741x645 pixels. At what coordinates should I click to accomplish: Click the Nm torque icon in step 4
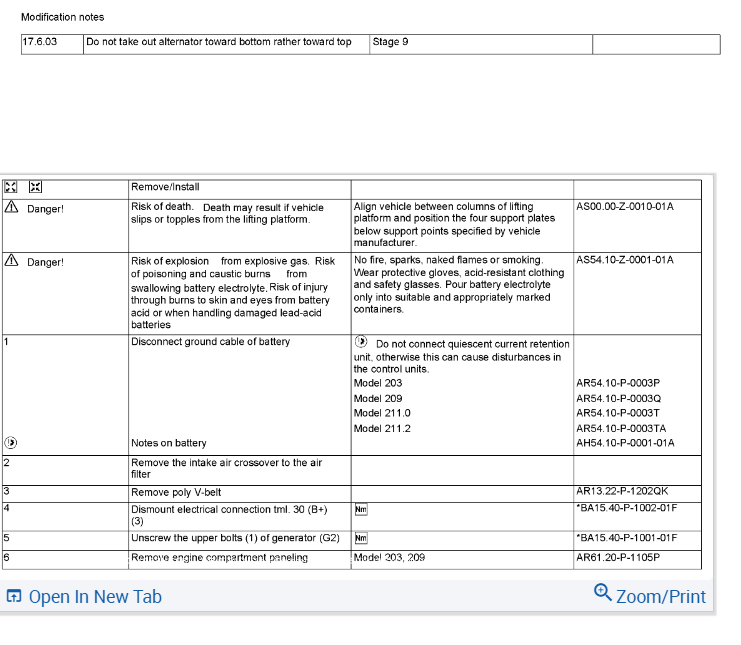[x=361, y=509]
